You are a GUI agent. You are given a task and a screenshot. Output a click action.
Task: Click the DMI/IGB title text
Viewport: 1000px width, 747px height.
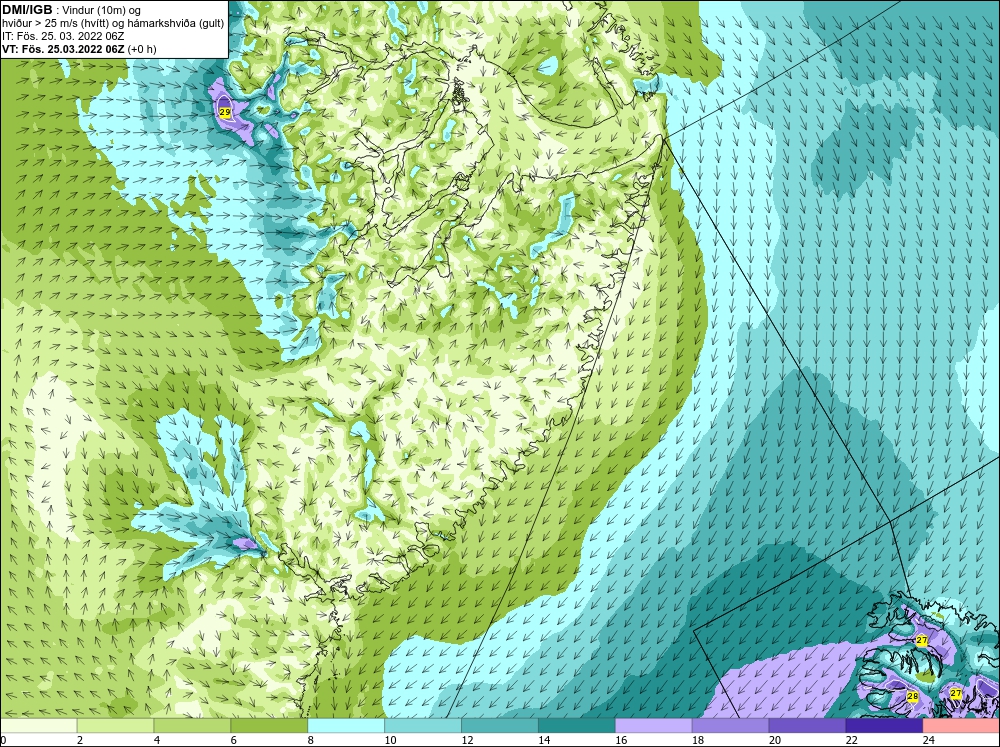pyautogui.click(x=27, y=10)
